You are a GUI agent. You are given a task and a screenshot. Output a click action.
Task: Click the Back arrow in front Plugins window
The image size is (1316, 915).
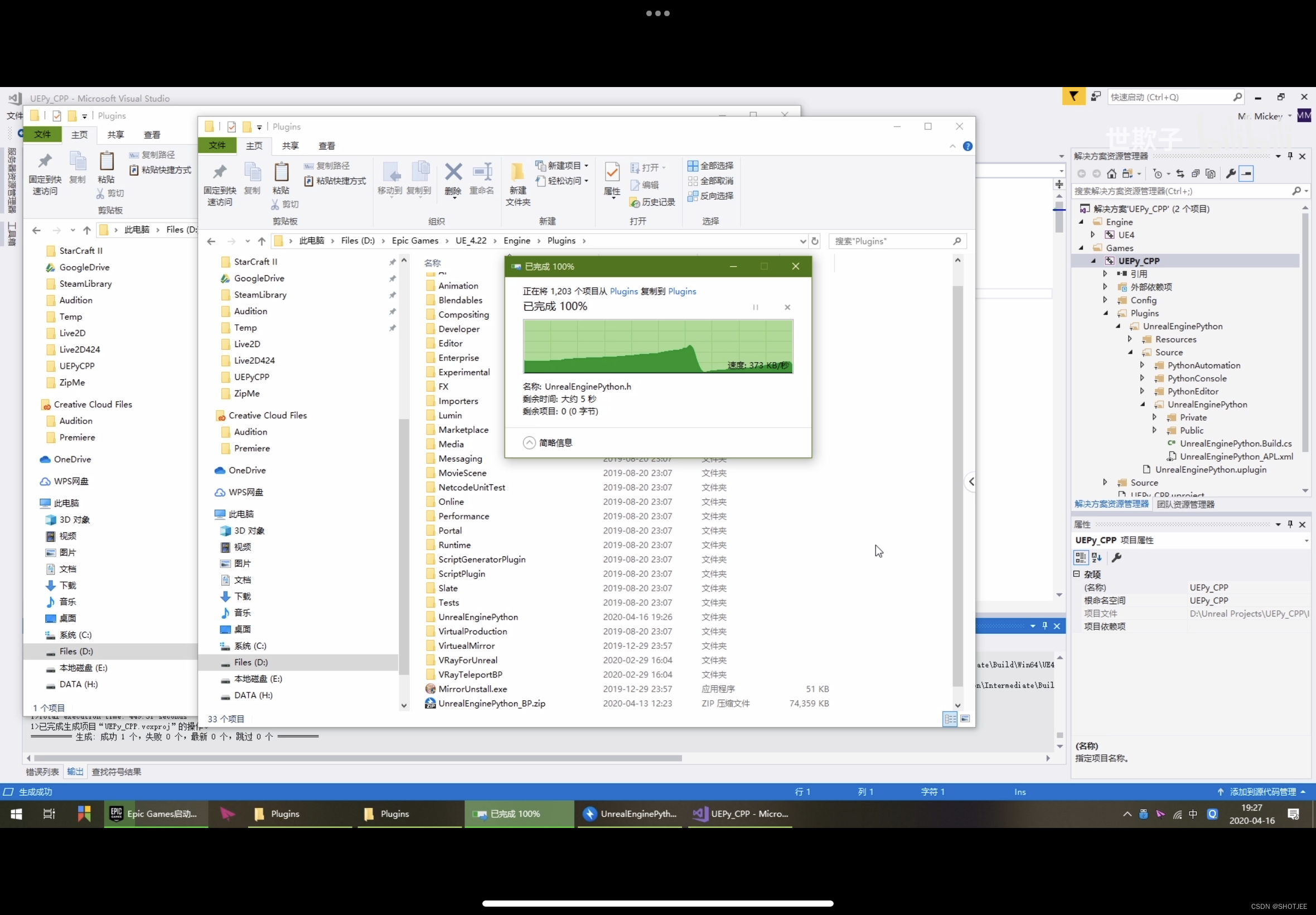tap(211, 241)
